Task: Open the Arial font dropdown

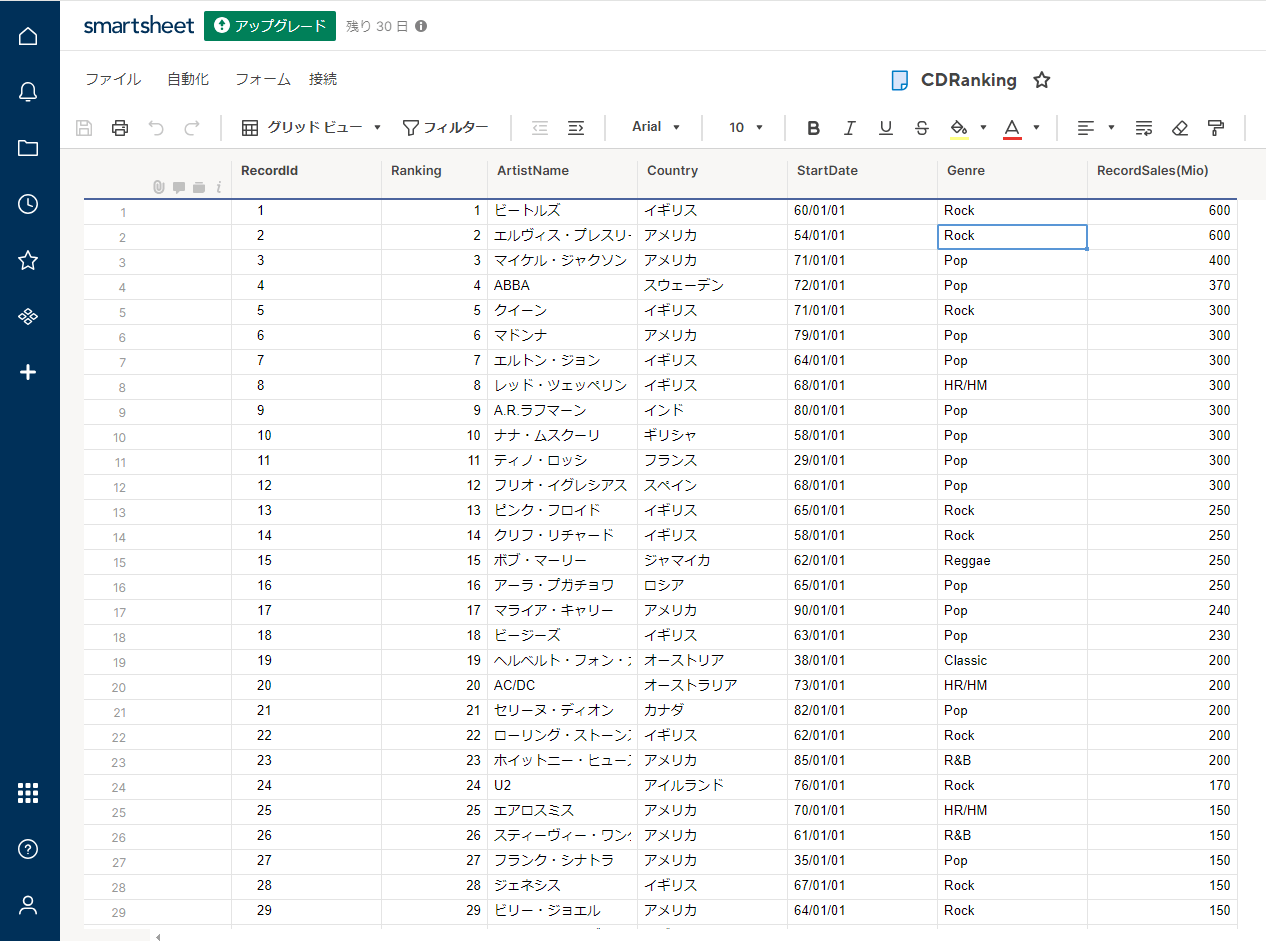Action: [656, 127]
